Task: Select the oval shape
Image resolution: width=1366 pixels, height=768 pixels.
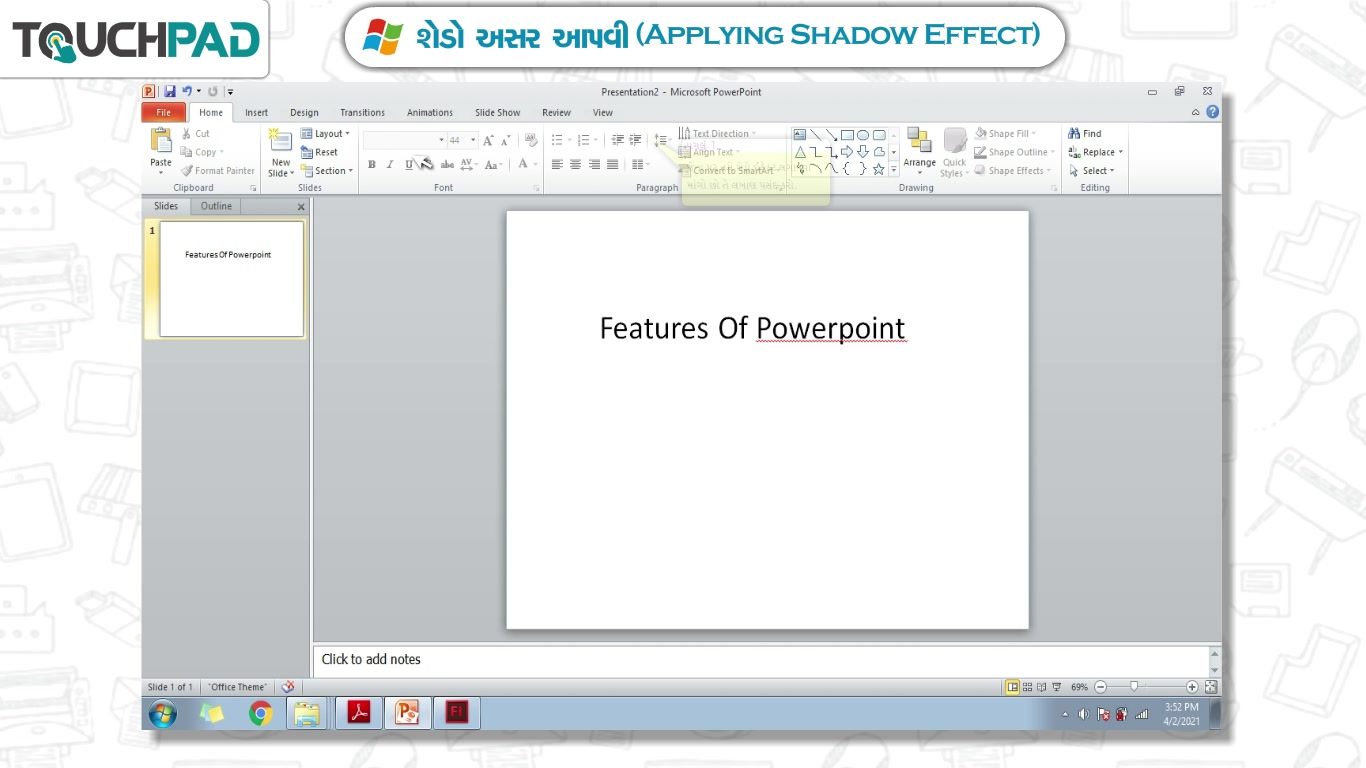Action: [863, 134]
